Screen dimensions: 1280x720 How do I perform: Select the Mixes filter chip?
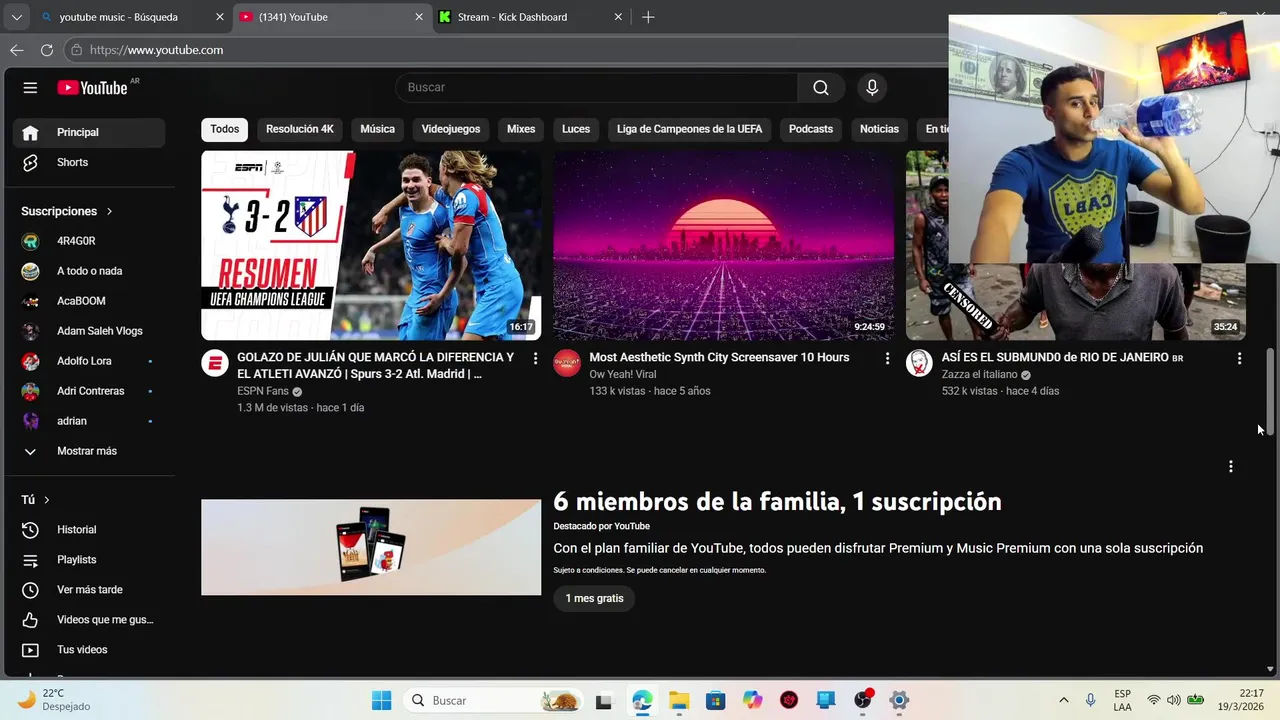[521, 129]
